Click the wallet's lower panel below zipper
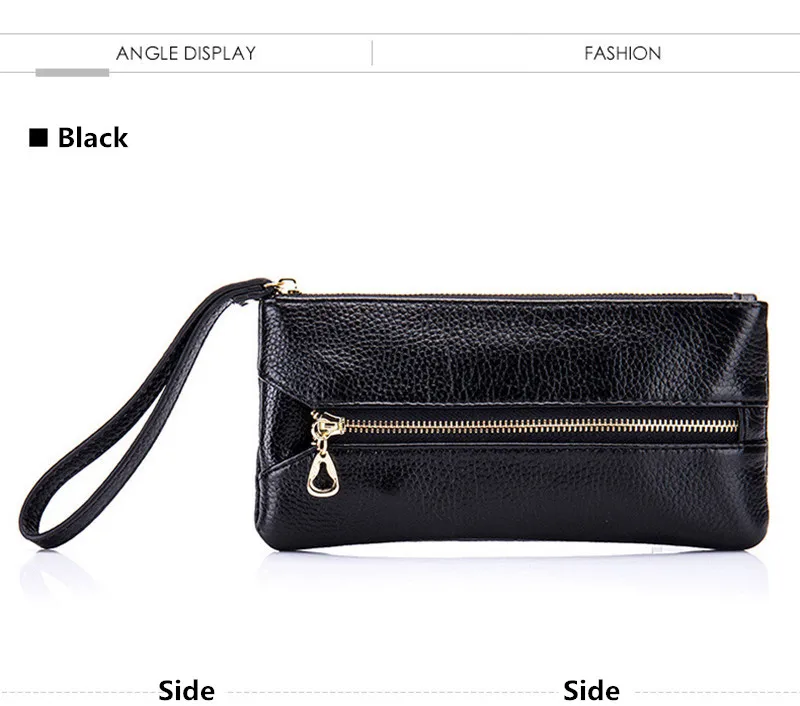Image resolution: width=800 pixels, height=706 pixels. click(x=510, y=497)
